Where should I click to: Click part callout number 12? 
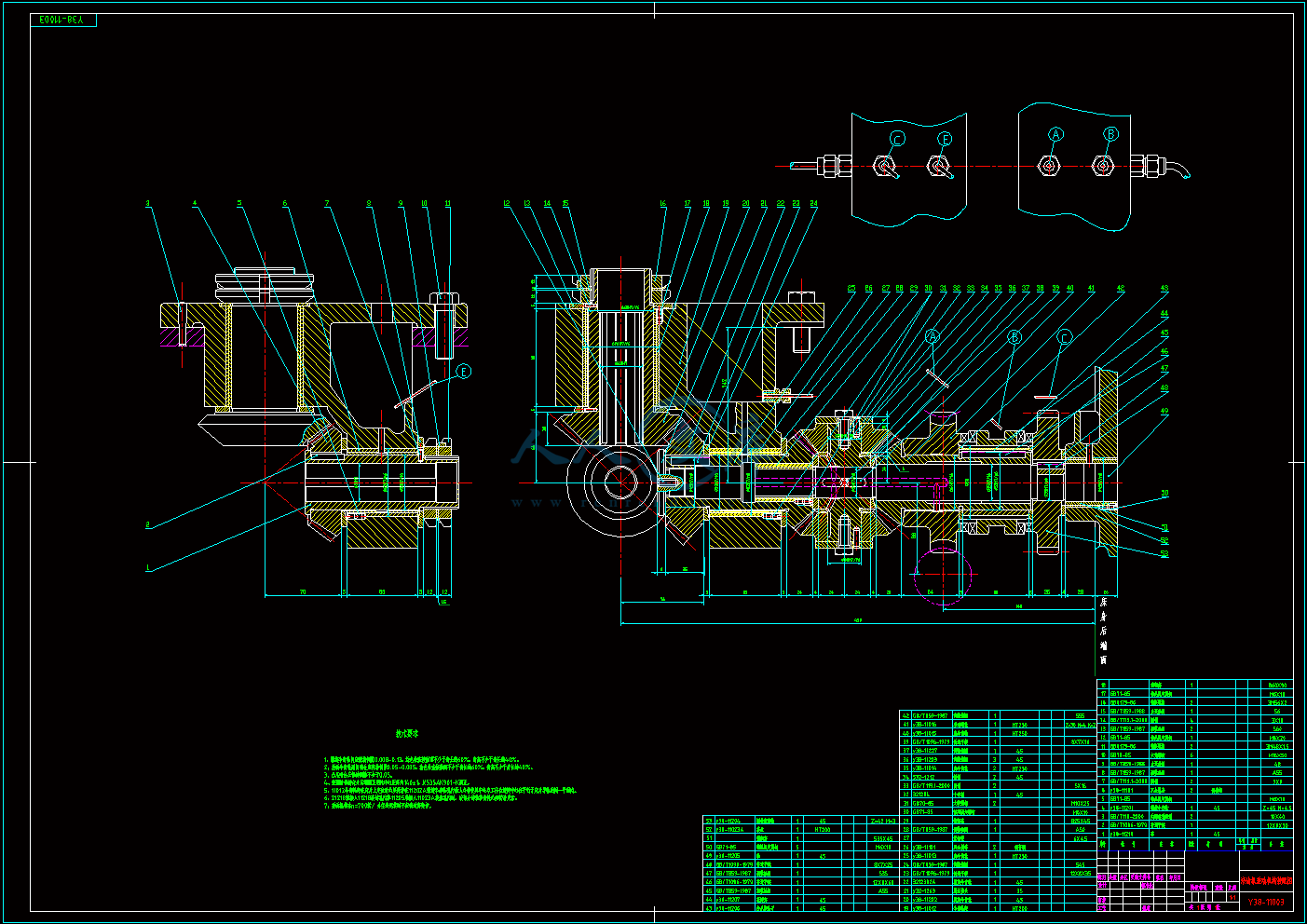[x=508, y=204]
